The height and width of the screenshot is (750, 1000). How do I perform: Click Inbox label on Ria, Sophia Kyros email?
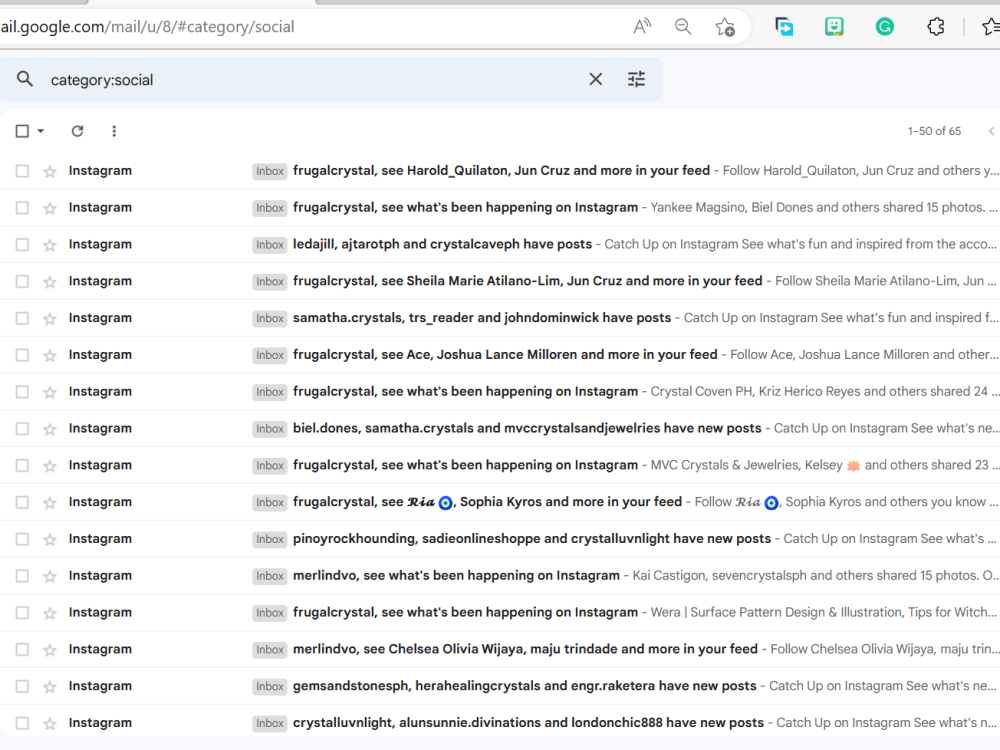coord(270,503)
